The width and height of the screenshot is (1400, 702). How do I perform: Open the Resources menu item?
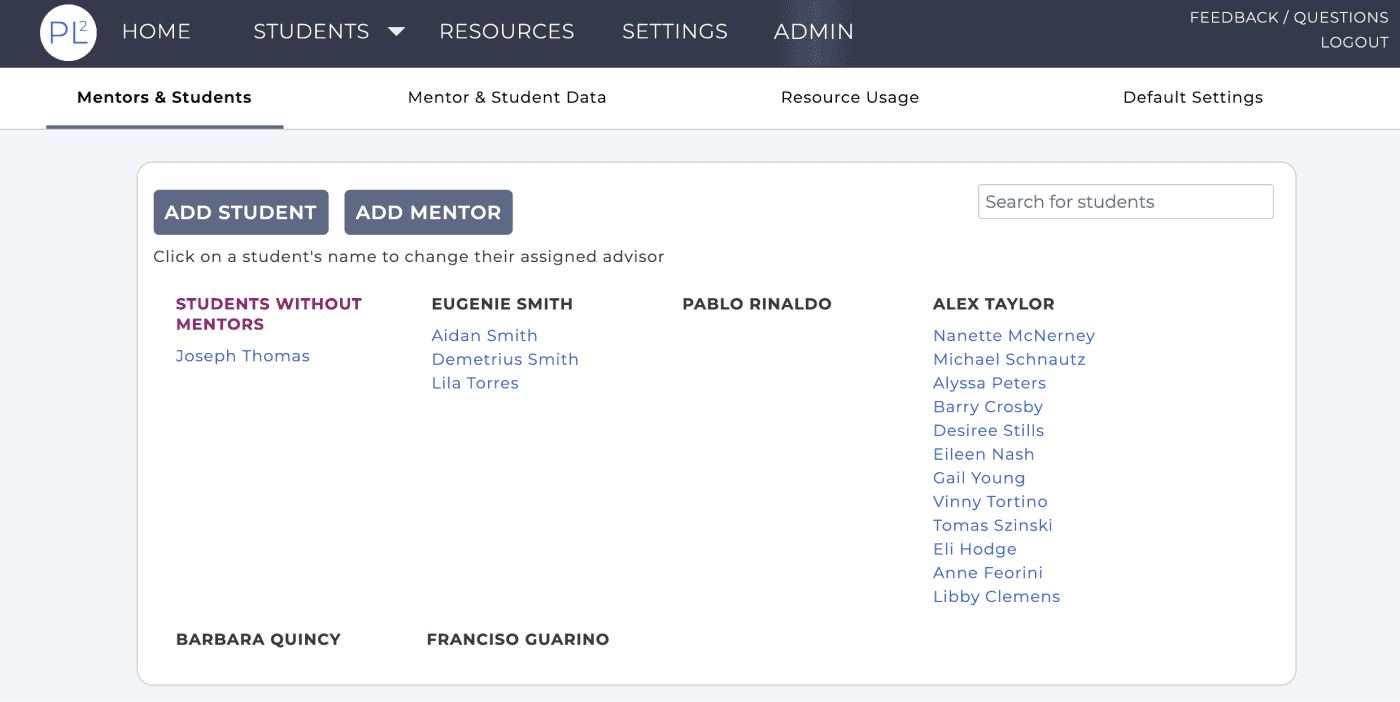506,32
